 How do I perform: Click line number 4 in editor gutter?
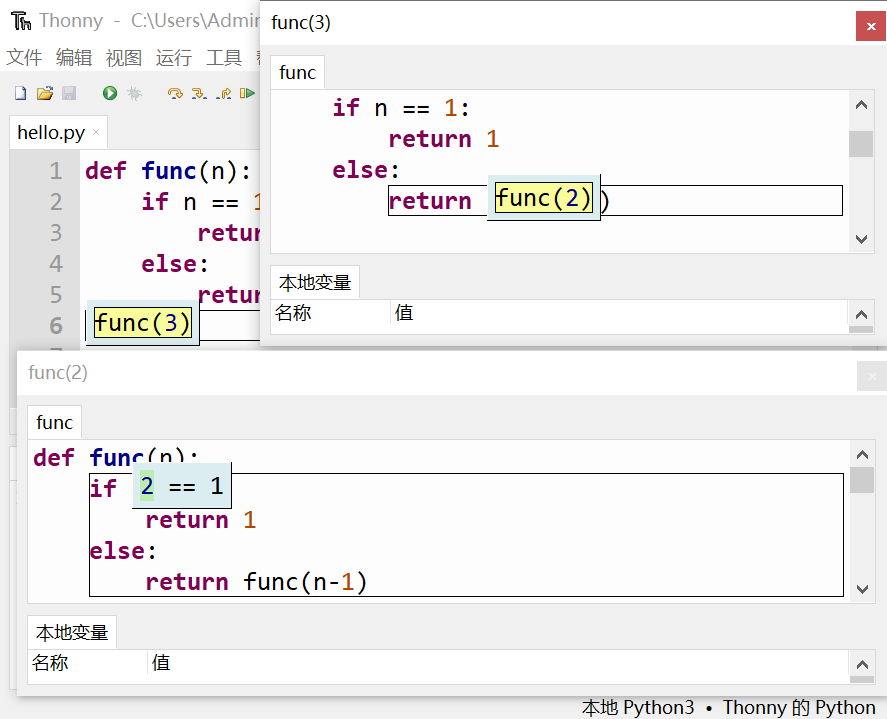[x=56, y=264]
